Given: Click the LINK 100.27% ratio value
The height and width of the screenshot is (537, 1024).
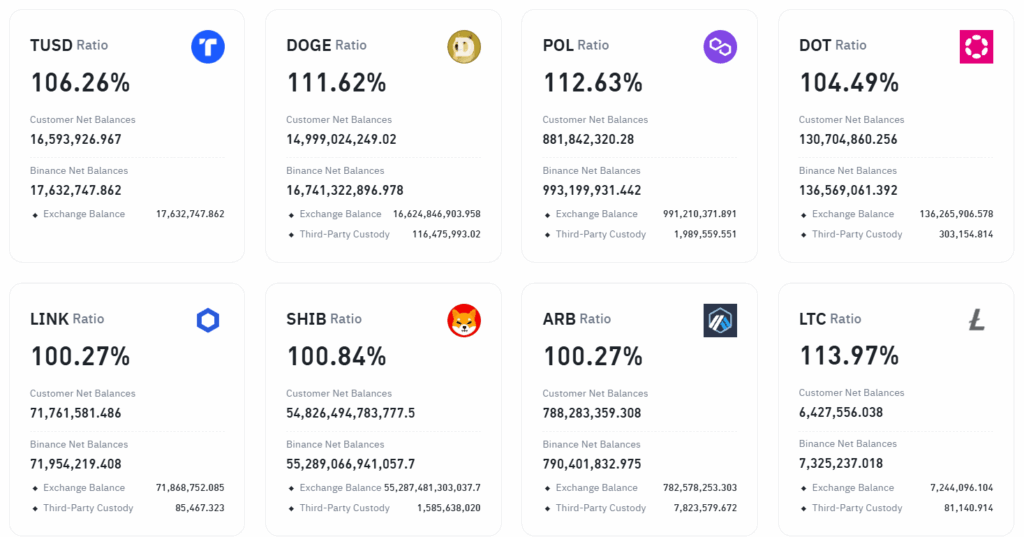Looking at the screenshot, I should click(80, 356).
